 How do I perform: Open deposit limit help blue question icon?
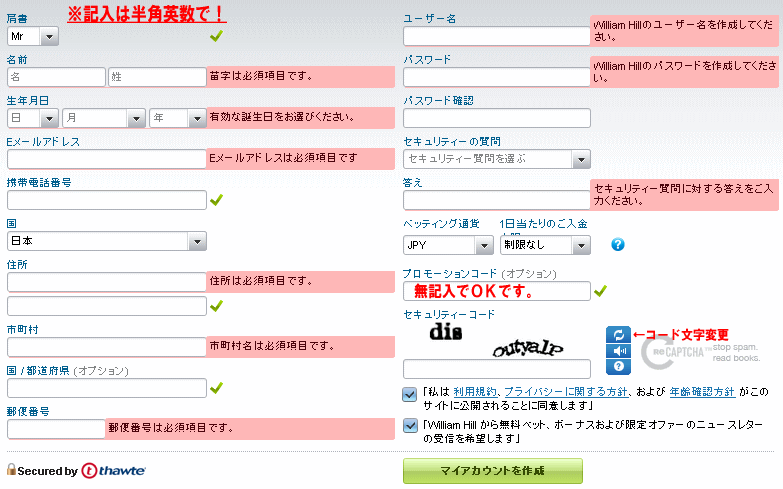tap(618, 244)
